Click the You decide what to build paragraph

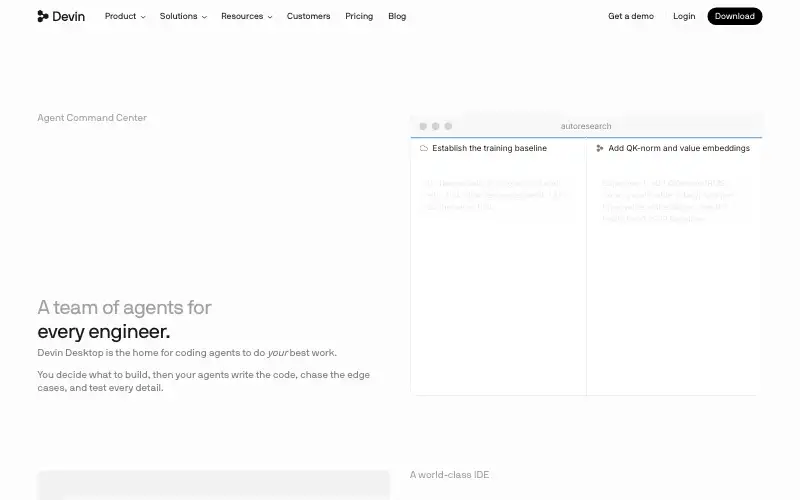pos(204,381)
